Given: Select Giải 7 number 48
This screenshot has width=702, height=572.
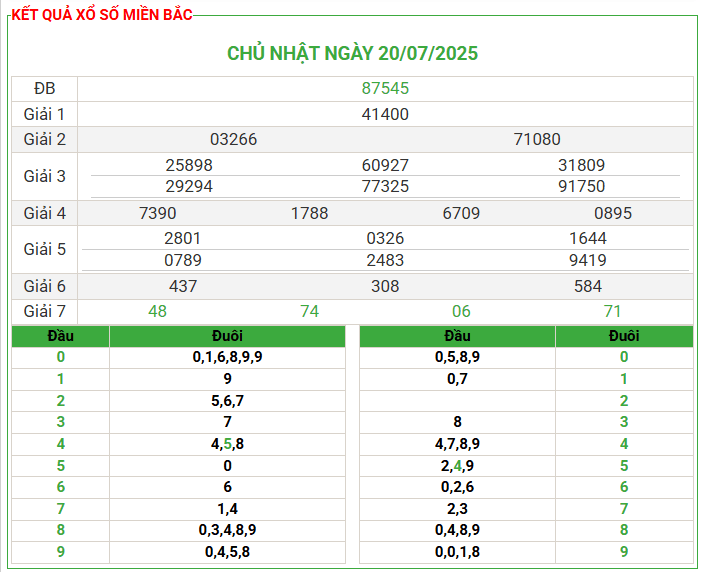Looking at the screenshot, I should [158, 311].
